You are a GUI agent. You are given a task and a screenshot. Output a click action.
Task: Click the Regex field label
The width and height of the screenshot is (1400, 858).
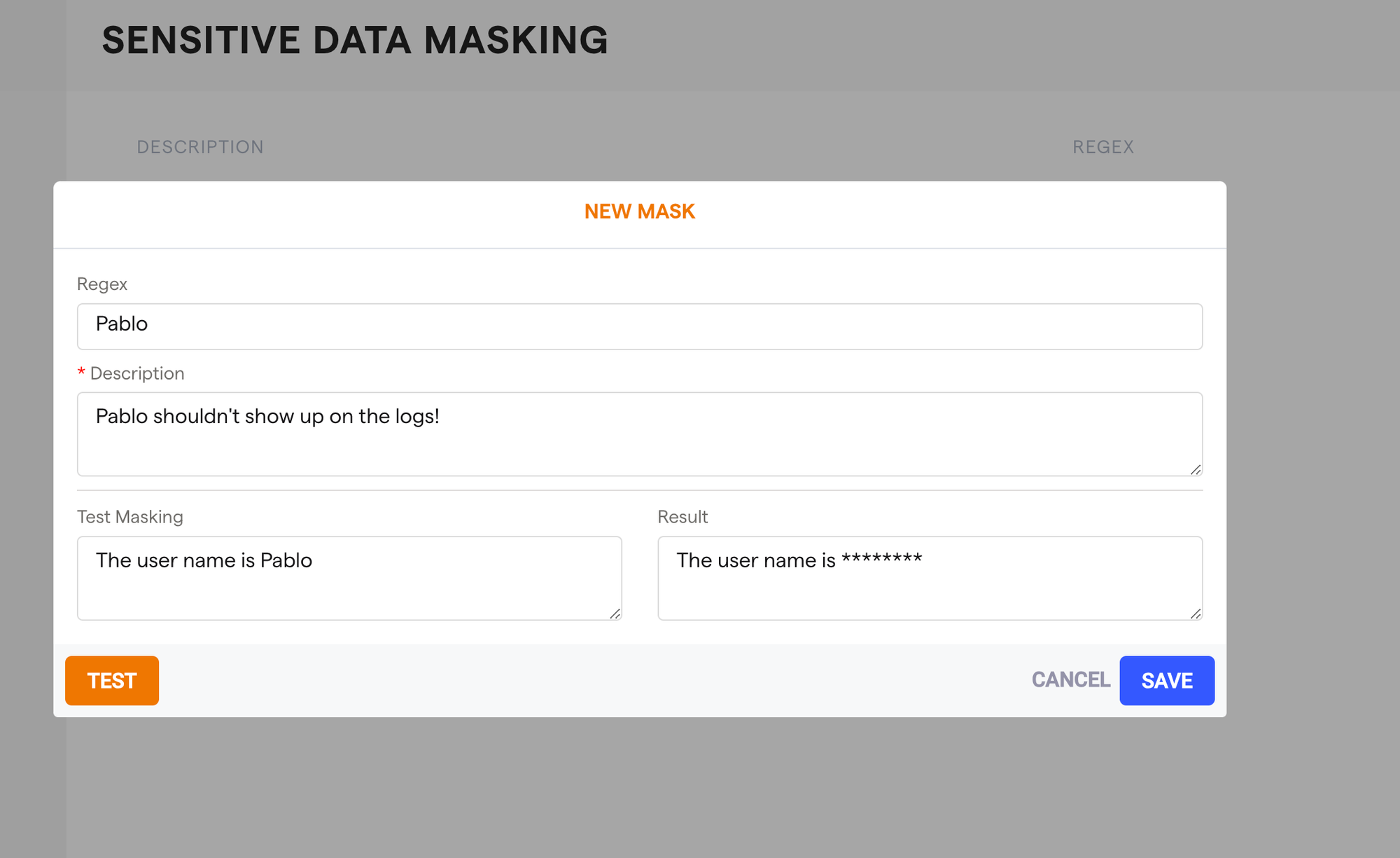[x=102, y=284]
